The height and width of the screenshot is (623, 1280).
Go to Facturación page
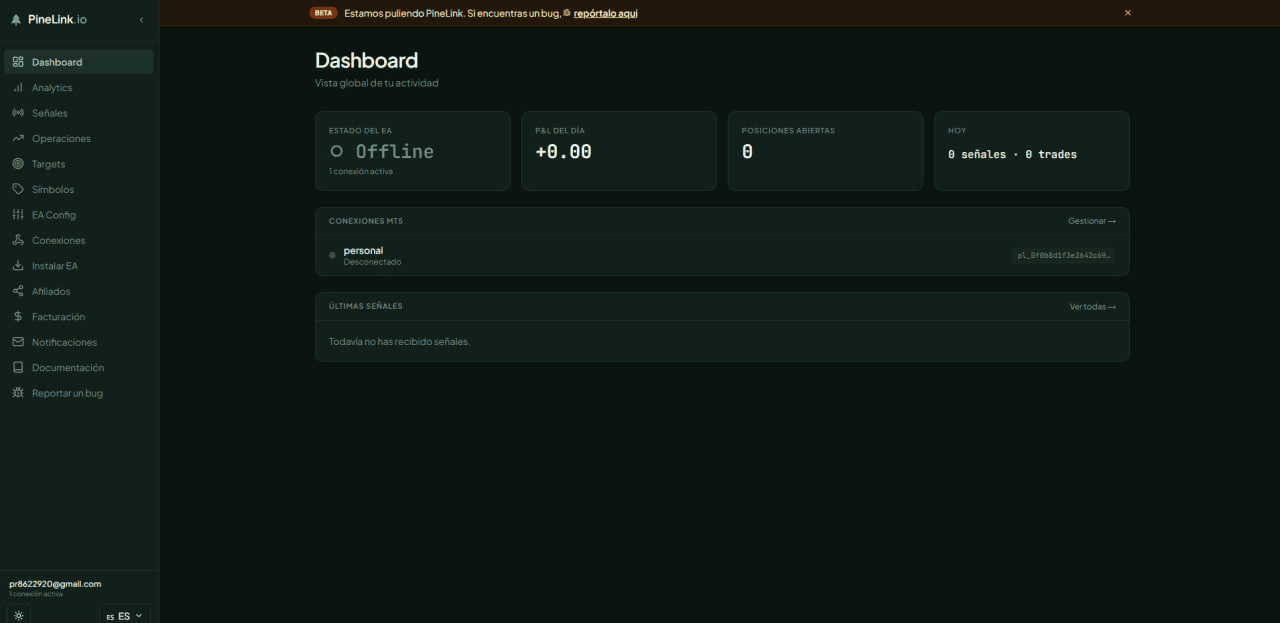(79, 317)
